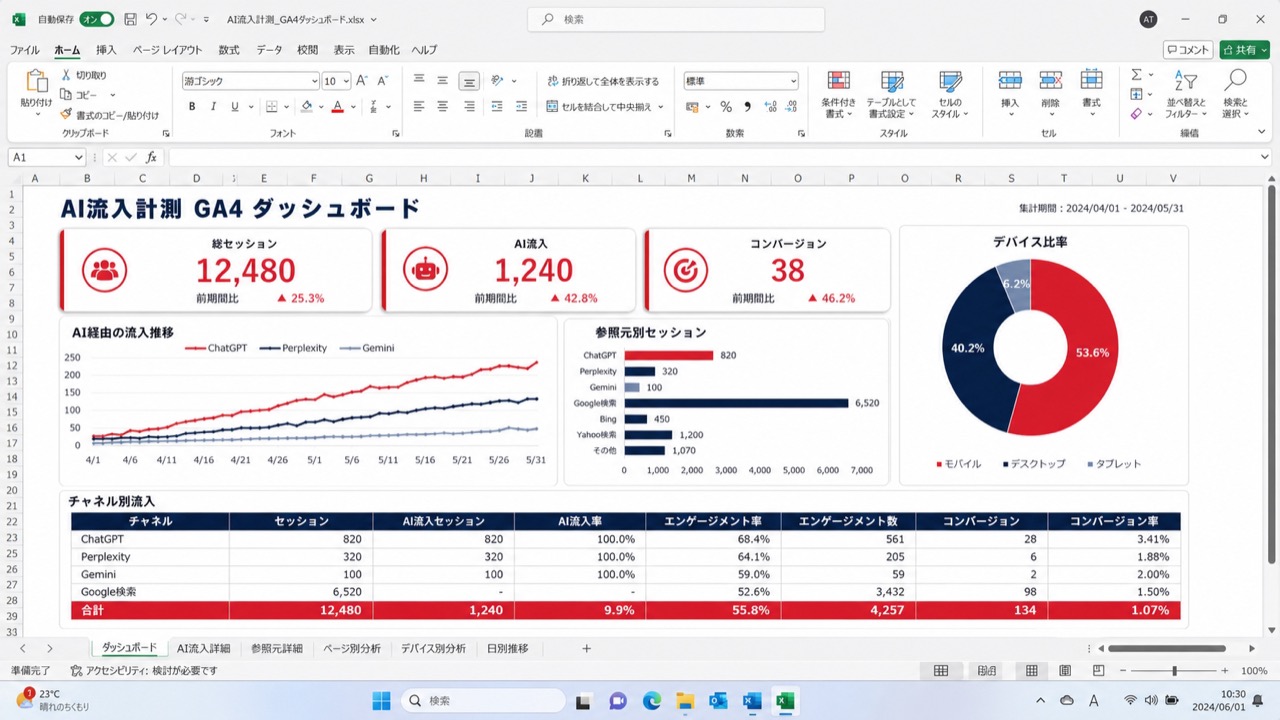
Task: Expand the Name Box dropdown arrow
Action: click(x=79, y=157)
